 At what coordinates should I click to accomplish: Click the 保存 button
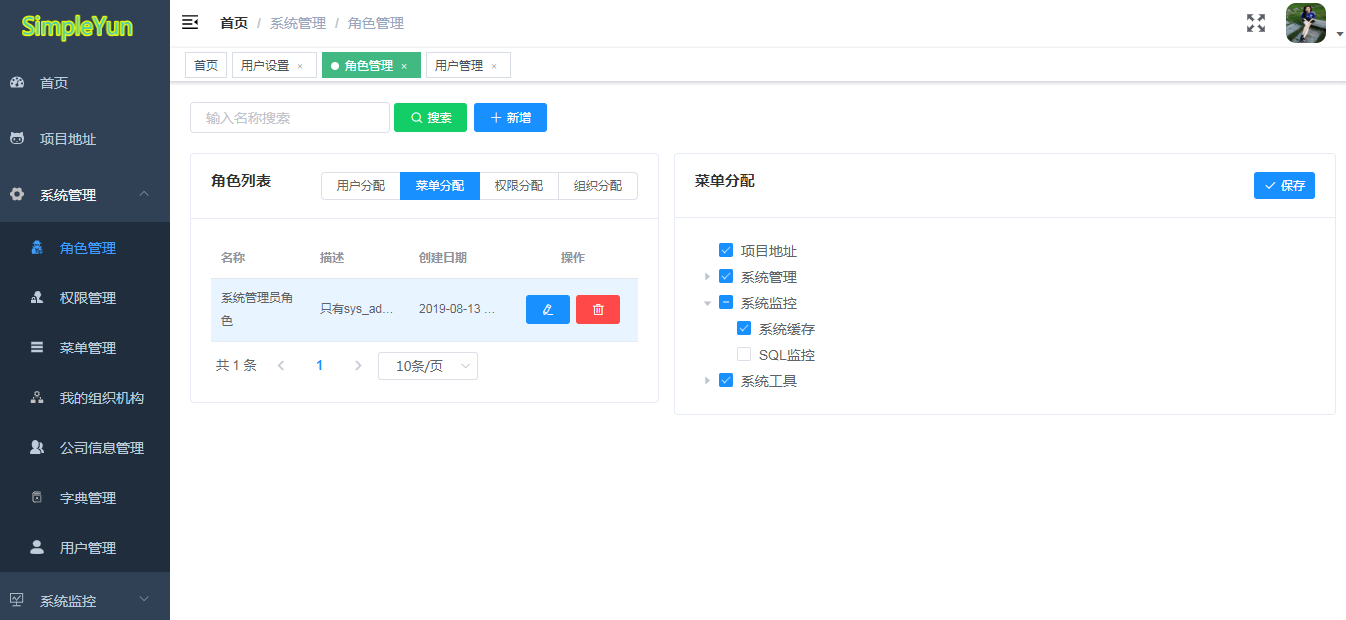click(x=1284, y=185)
